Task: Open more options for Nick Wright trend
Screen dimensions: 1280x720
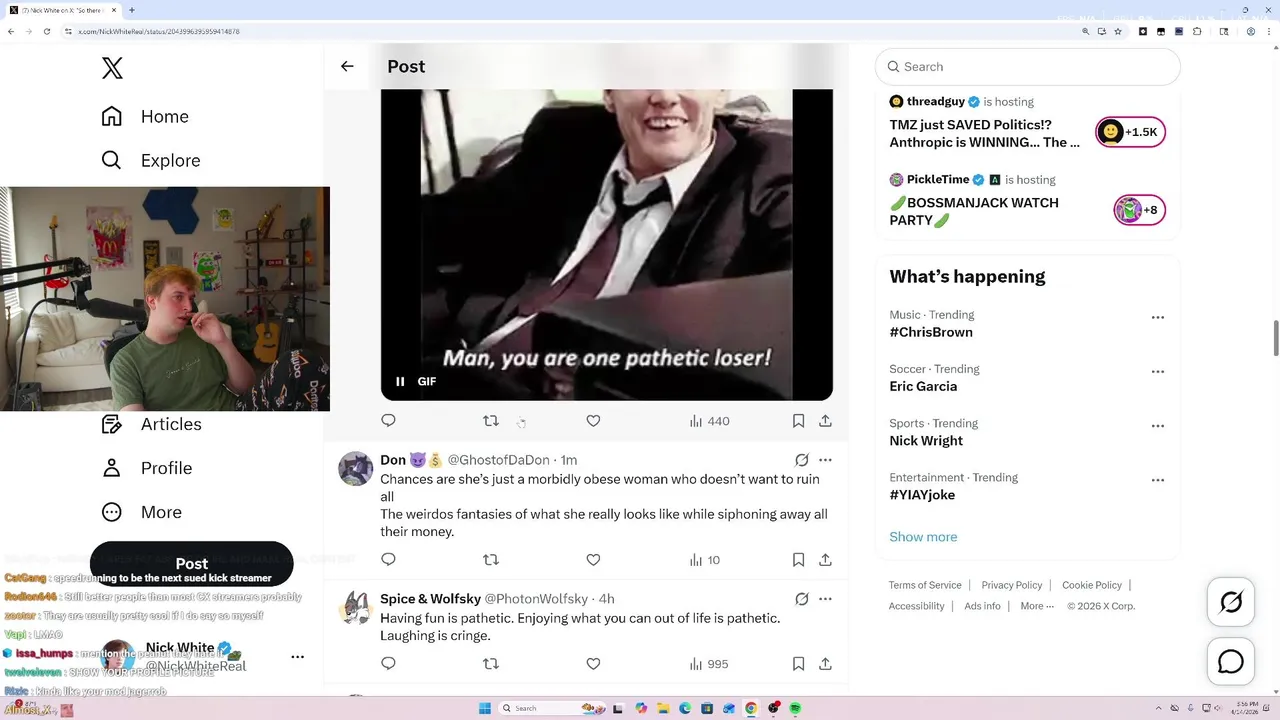Action: (x=1158, y=425)
